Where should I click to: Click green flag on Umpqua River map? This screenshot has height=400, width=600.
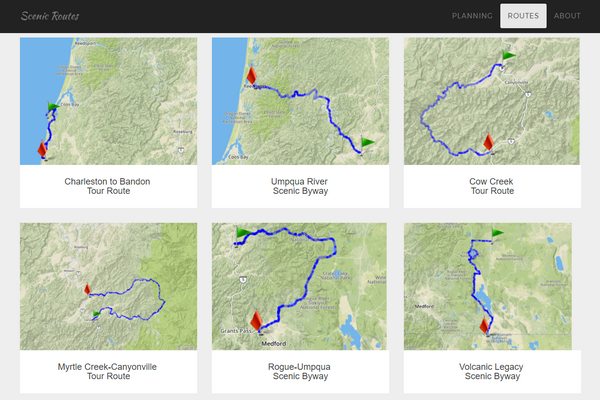click(x=368, y=142)
